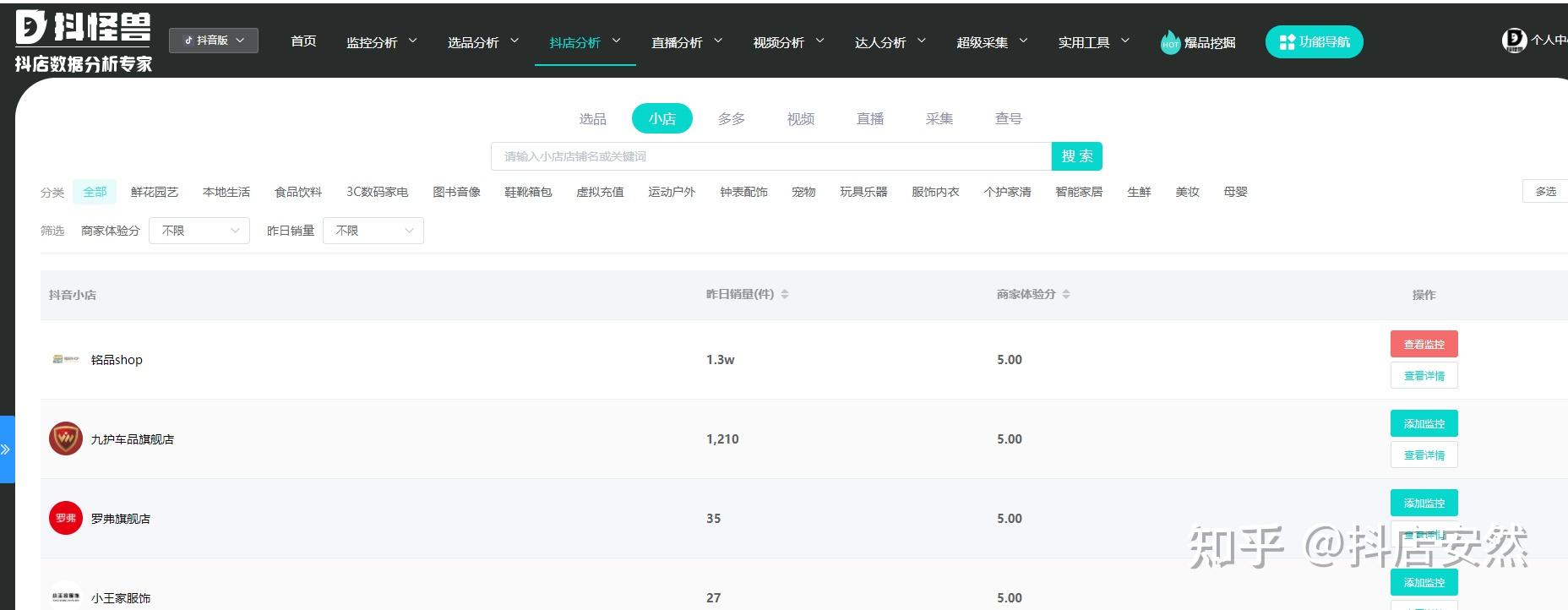This screenshot has width=1568, height=610.
Task: Click the 搜索 button
Action: (x=1077, y=156)
